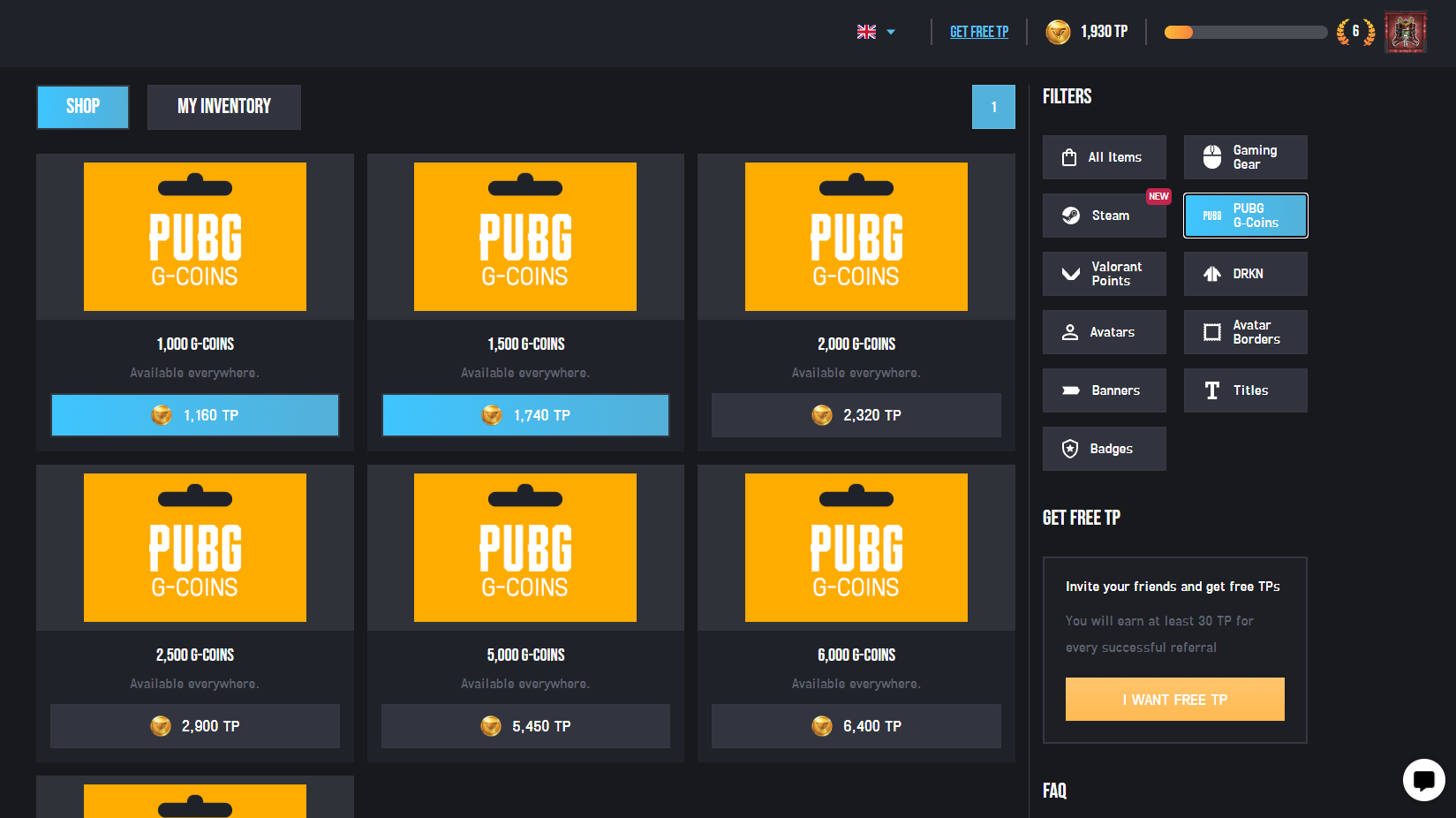Open the 1,000 G-Coins card image
This screenshot has height=818, width=1456.
[195, 237]
